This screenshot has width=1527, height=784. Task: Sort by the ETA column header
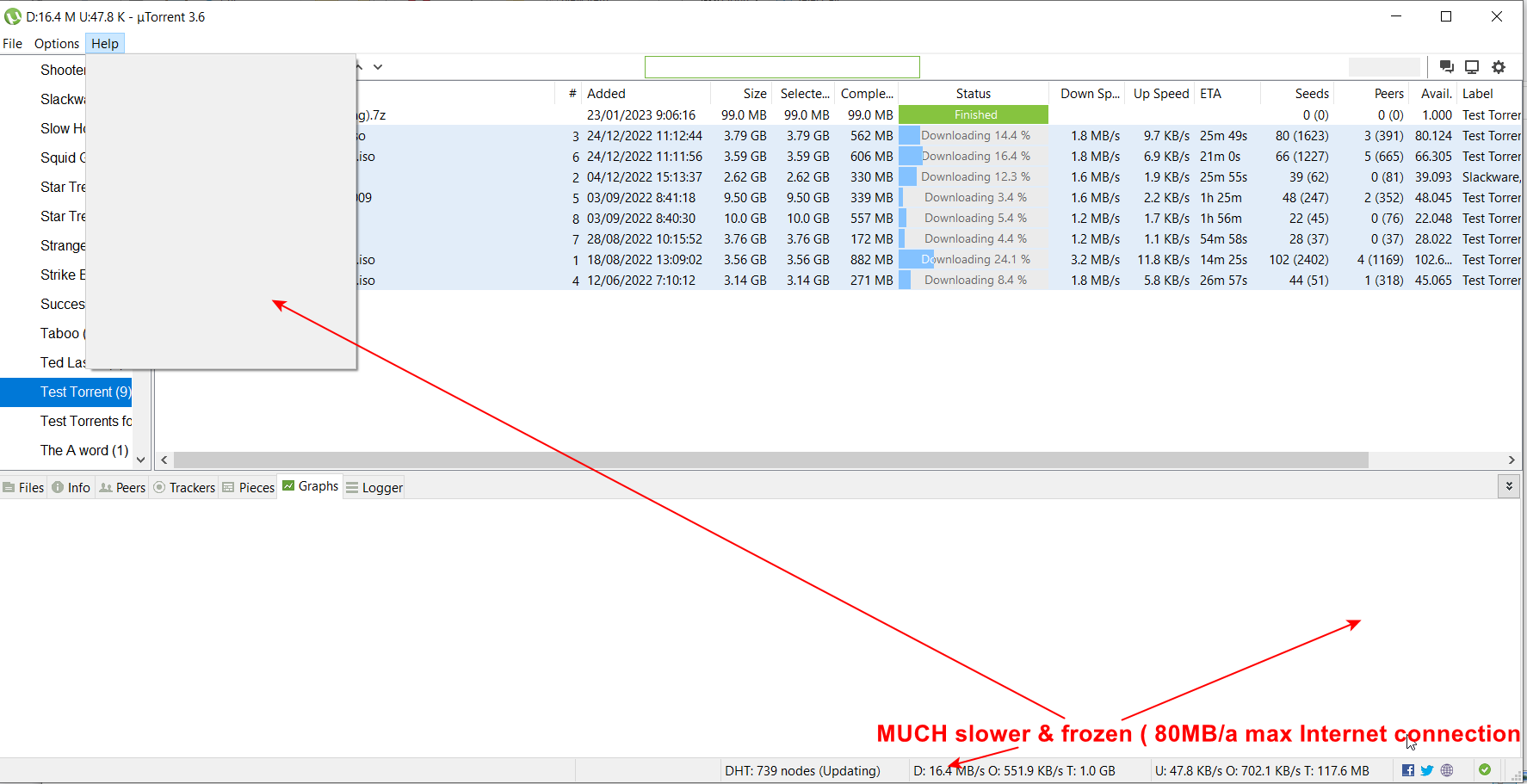click(x=1228, y=94)
